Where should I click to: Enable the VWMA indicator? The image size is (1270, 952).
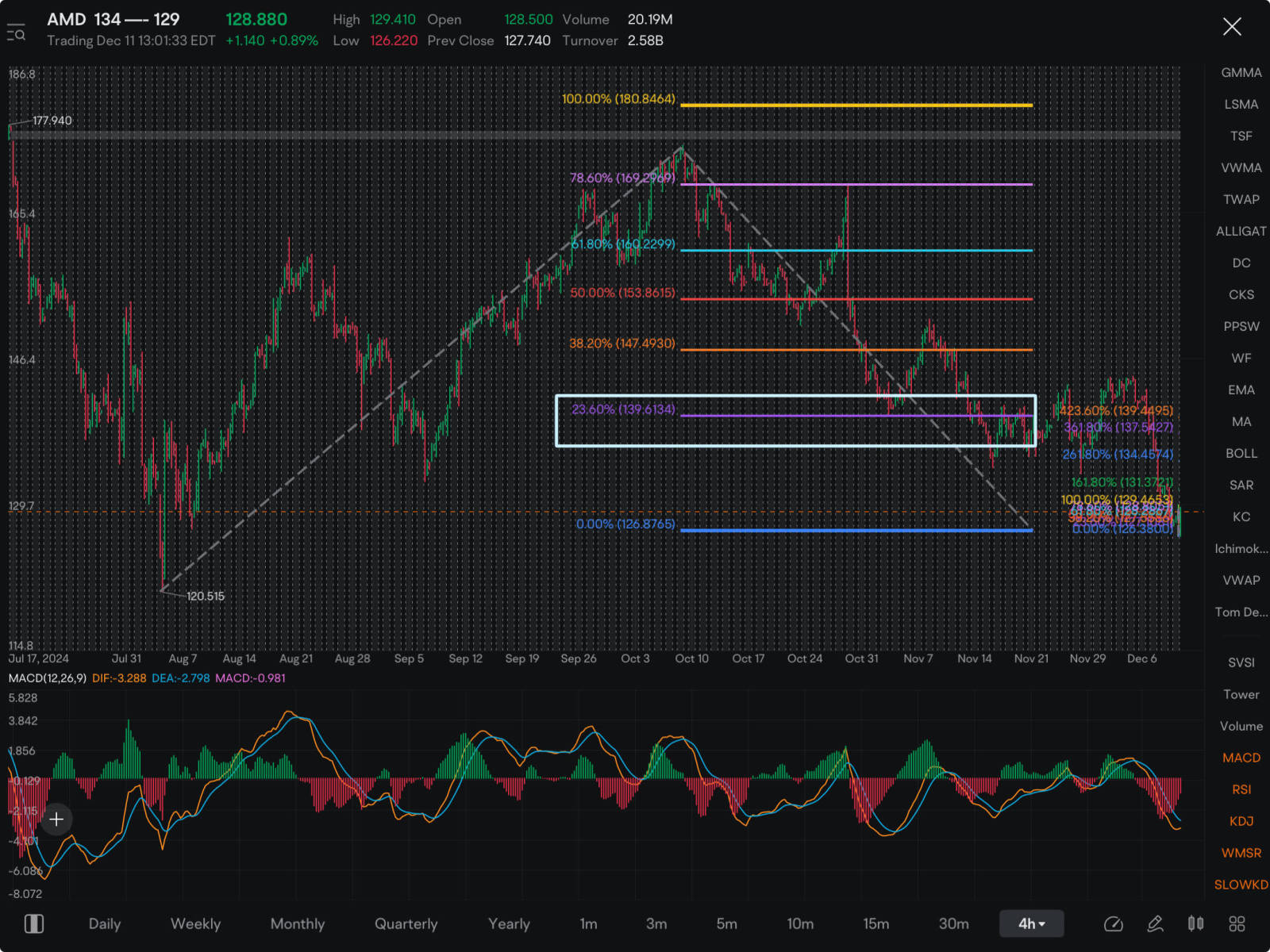(1241, 167)
